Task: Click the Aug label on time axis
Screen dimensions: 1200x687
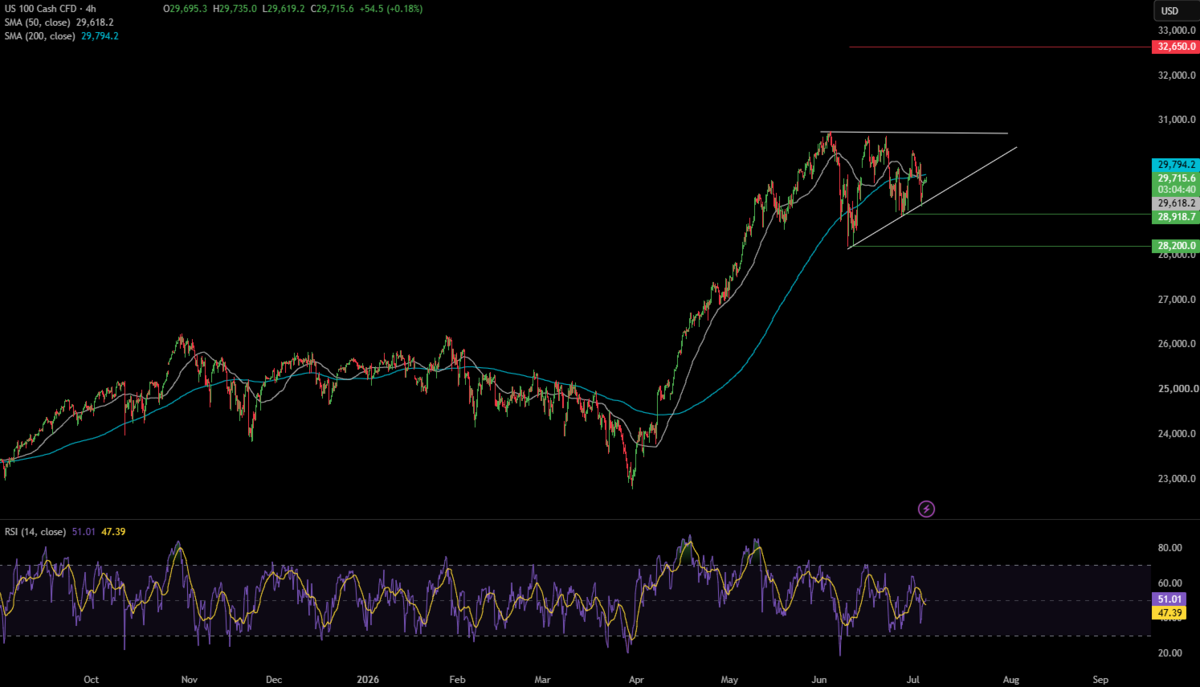Action: (x=1009, y=678)
